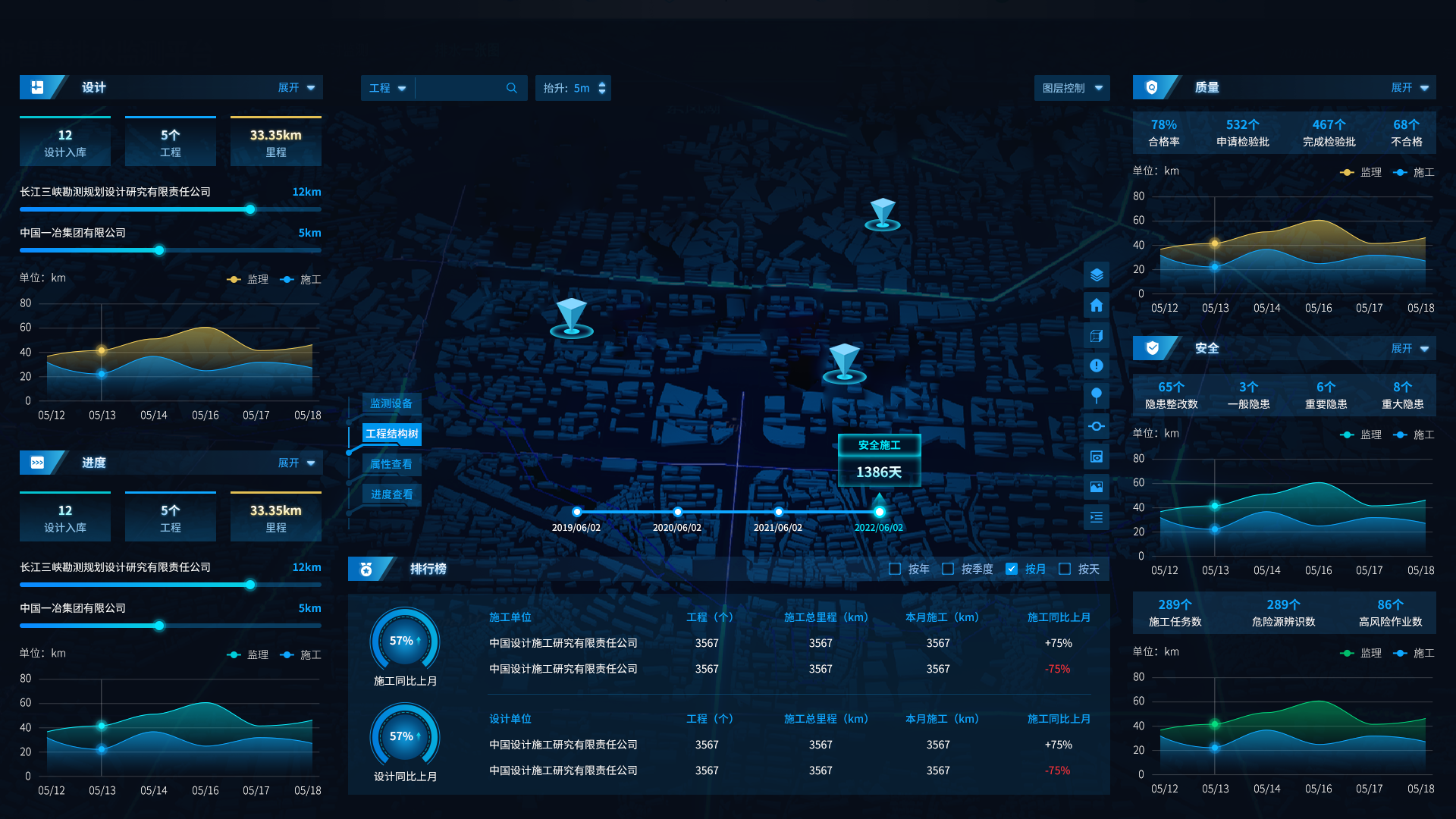Click the map pin icon in toolbar
The image size is (1456, 819).
pyautogui.click(x=1097, y=396)
